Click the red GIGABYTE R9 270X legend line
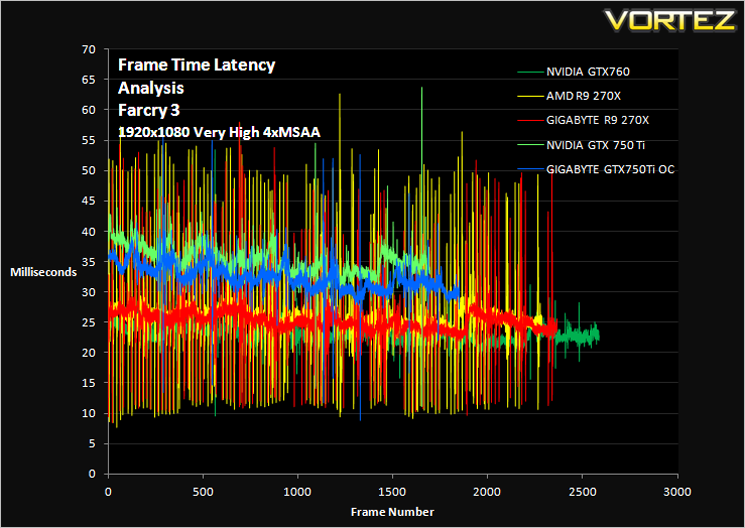Screen dimensions: 745x528 tap(530, 121)
